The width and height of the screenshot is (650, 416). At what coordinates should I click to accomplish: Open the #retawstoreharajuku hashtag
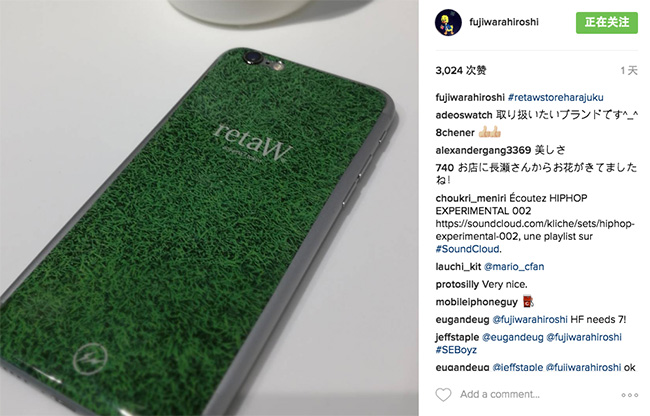555,97
